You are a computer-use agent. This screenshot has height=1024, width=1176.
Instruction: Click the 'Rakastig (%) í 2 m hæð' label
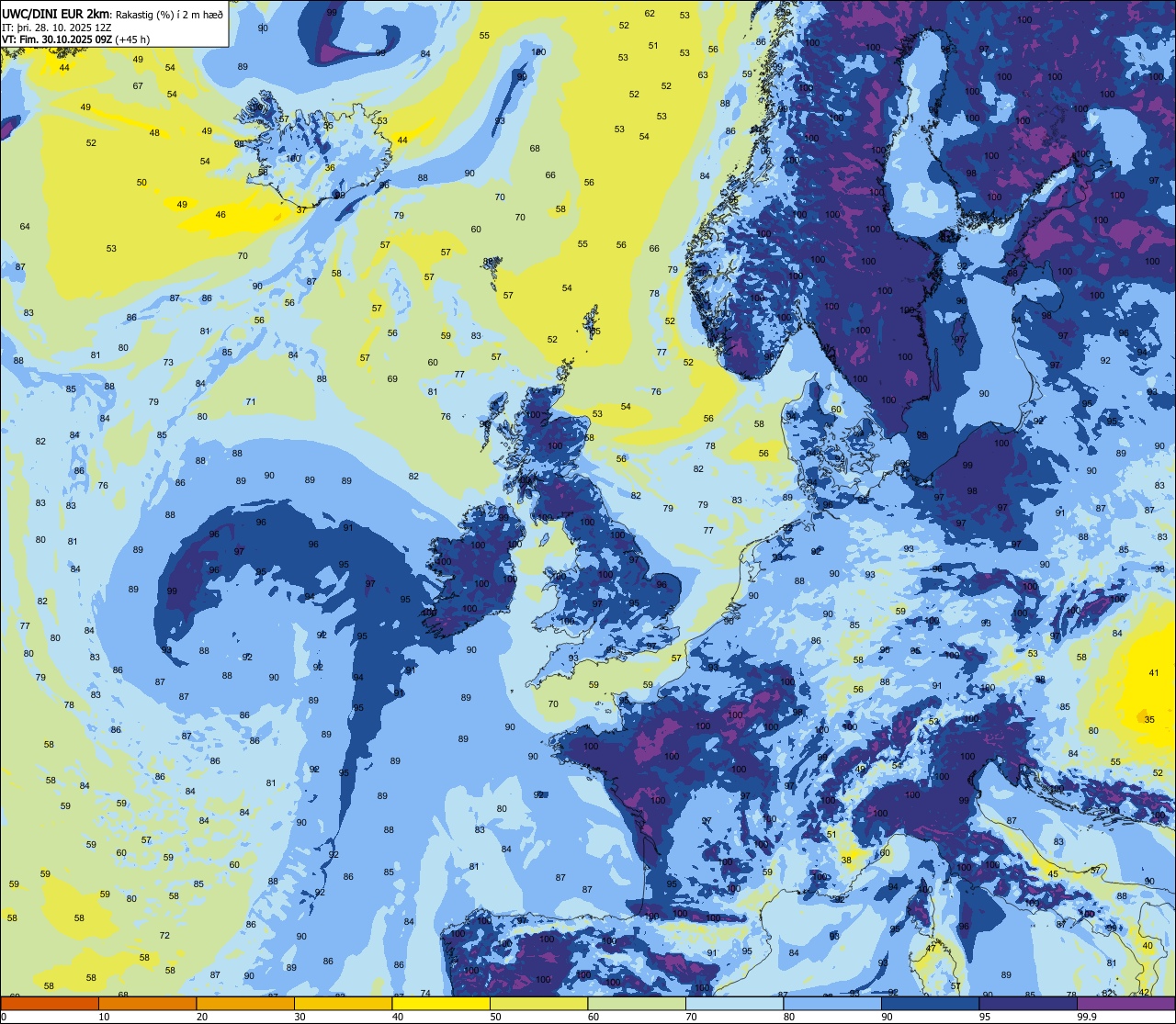[x=168, y=14]
